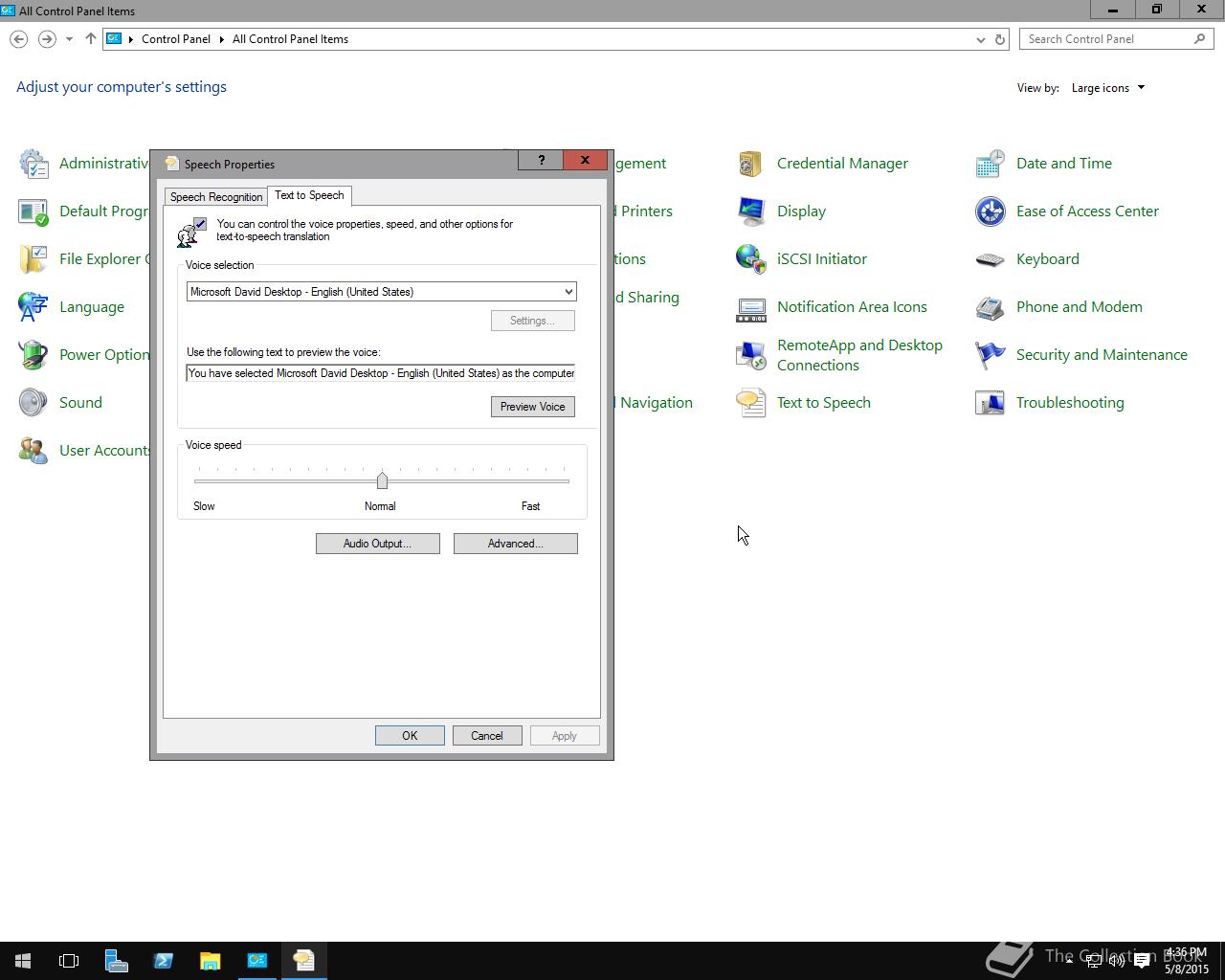Click the volume tray icon
The width and height of the screenshot is (1225, 980).
click(1117, 961)
